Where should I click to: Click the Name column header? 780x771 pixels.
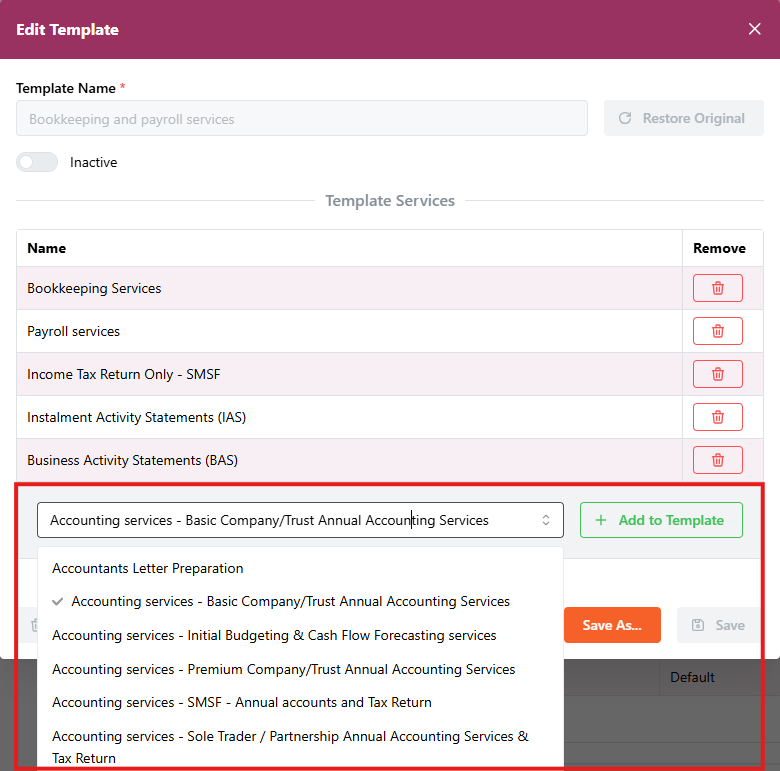click(47, 248)
